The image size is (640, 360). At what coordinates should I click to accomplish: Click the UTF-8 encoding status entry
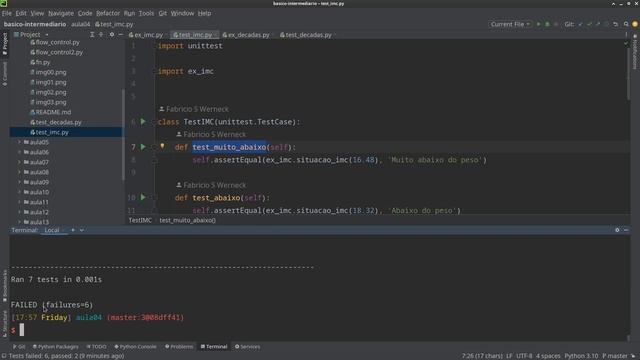(x=524, y=356)
